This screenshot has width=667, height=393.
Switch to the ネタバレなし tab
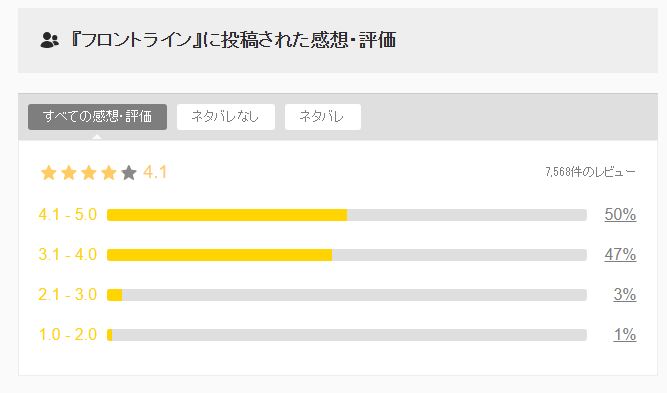click(225, 117)
